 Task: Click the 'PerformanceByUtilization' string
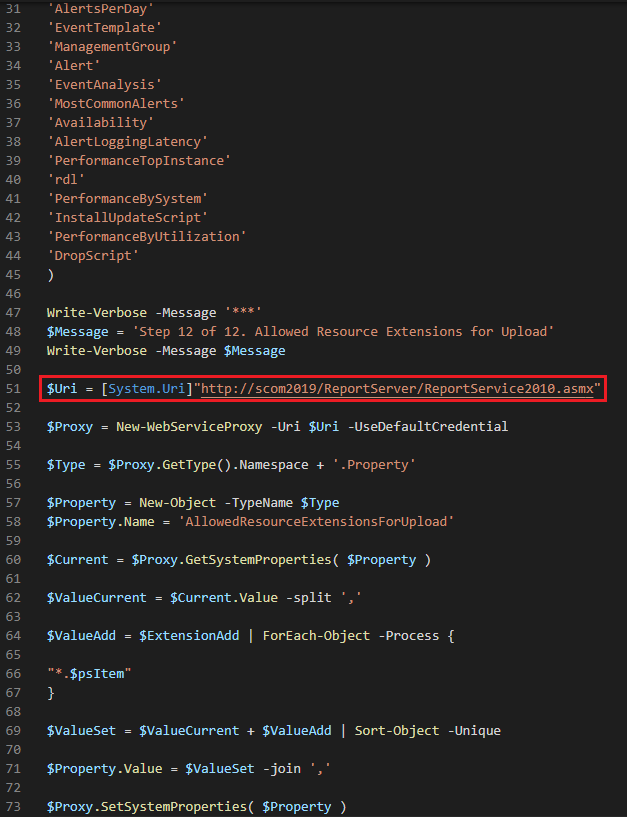tap(147, 237)
